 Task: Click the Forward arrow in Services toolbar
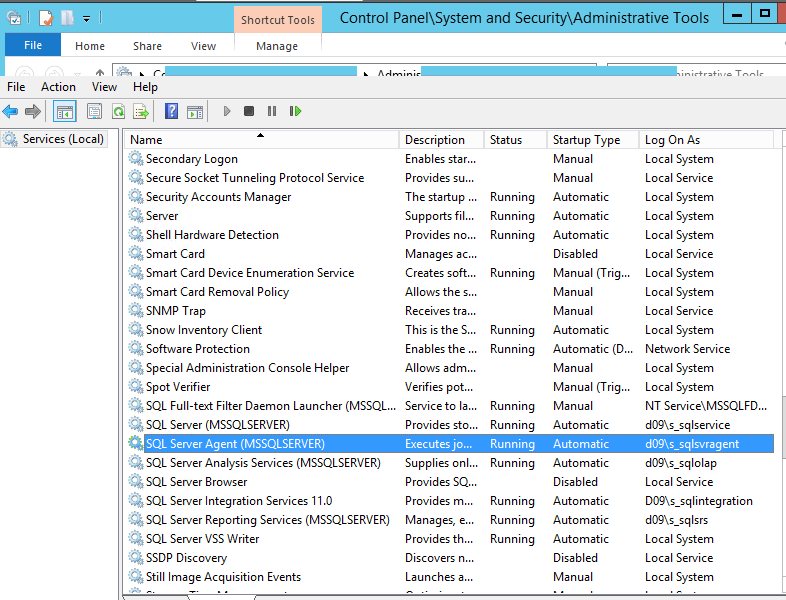click(x=33, y=111)
